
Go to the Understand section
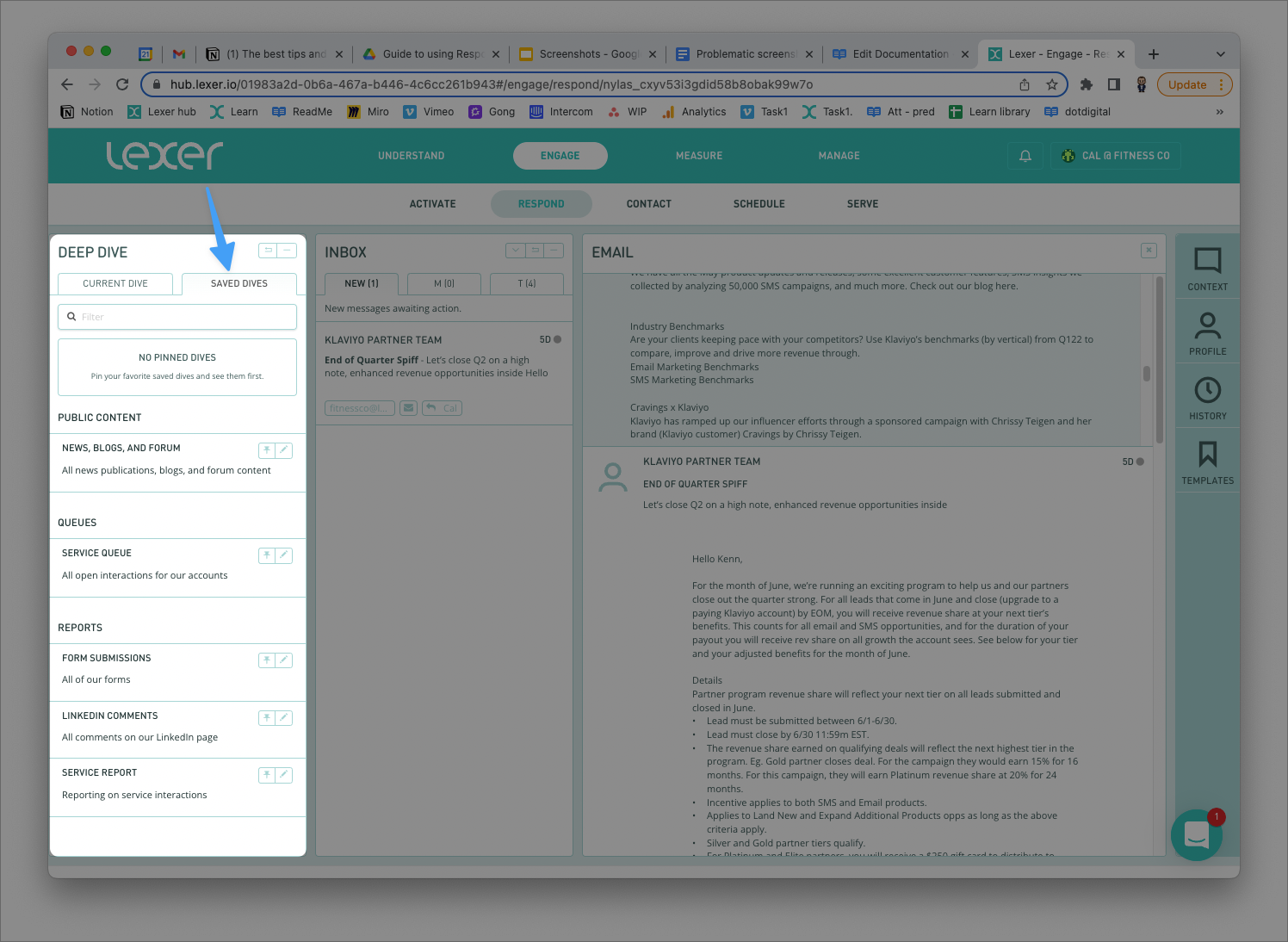pos(412,156)
